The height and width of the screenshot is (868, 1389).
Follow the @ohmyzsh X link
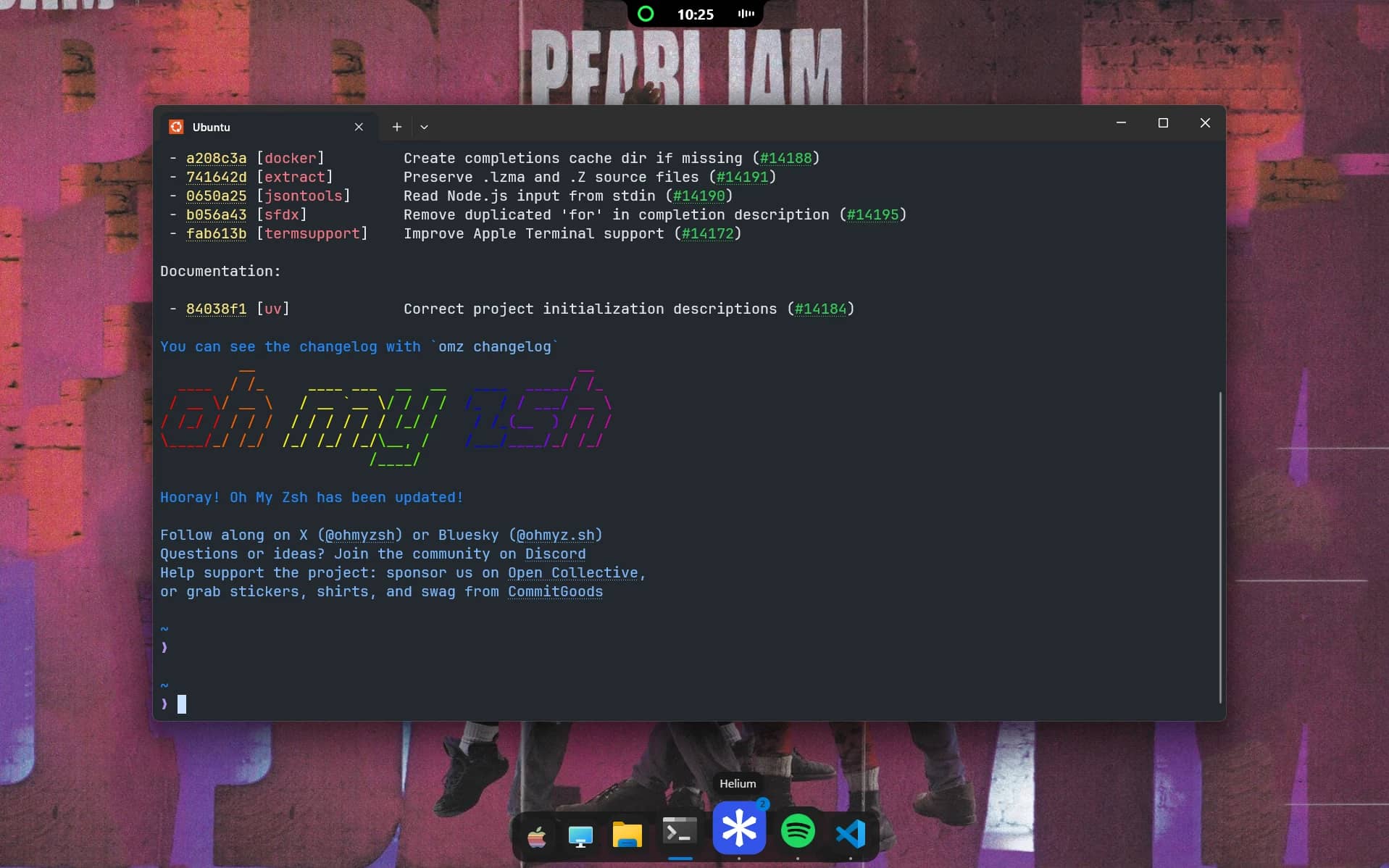tap(359, 535)
